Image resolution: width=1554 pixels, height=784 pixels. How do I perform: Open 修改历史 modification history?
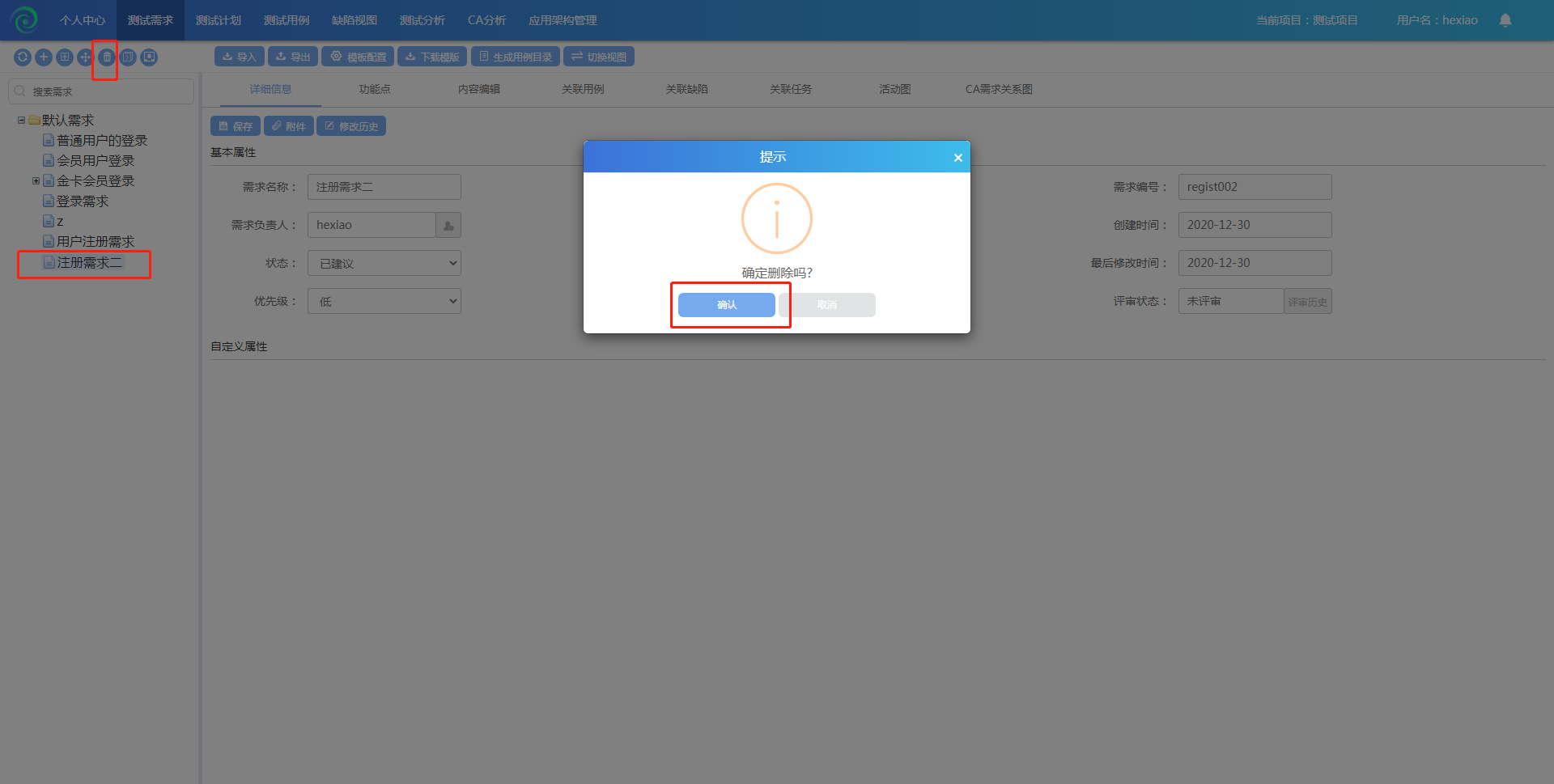click(351, 126)
